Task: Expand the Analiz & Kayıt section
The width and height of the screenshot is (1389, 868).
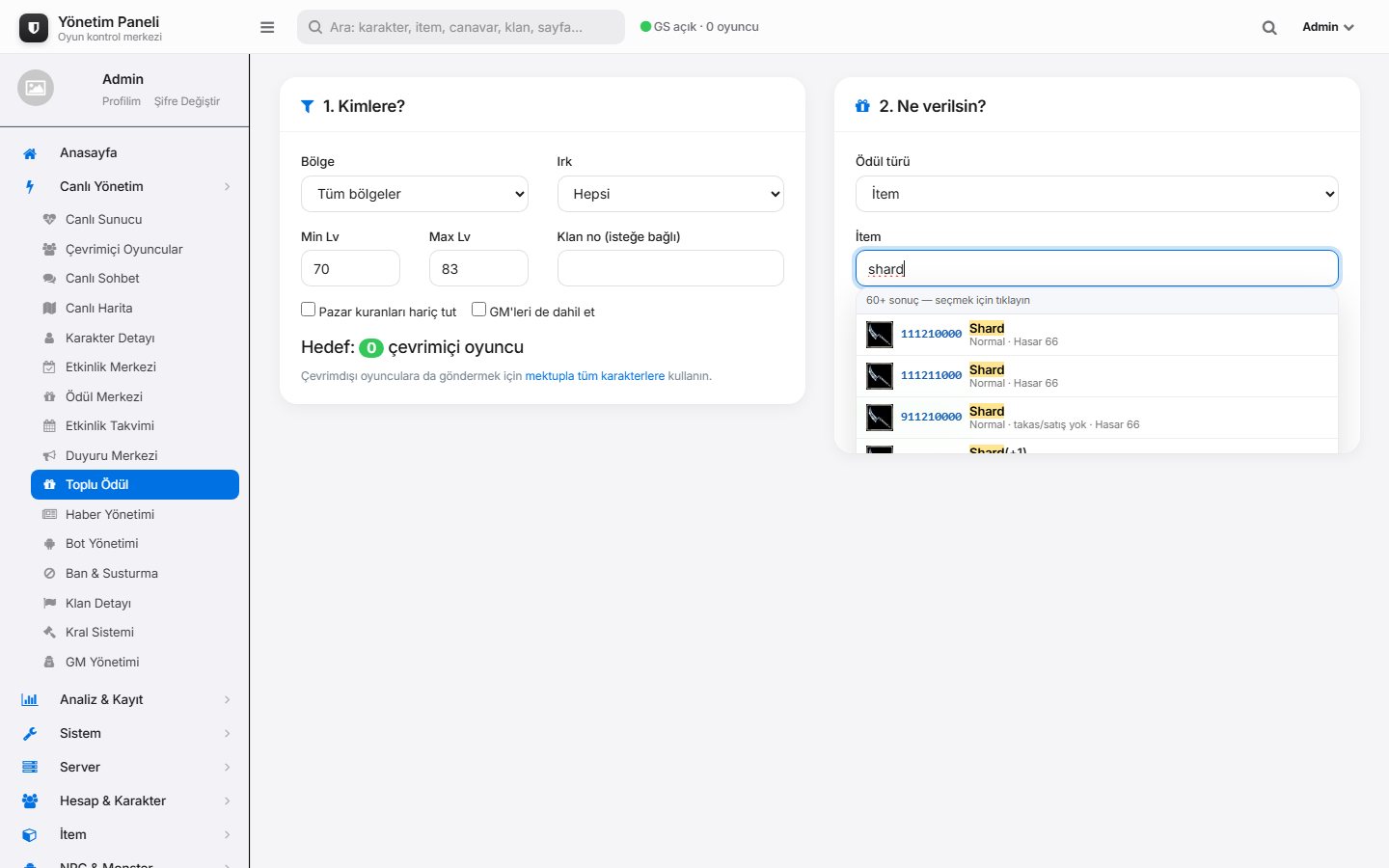Action: pyautogui.click(x=125, y=699)
